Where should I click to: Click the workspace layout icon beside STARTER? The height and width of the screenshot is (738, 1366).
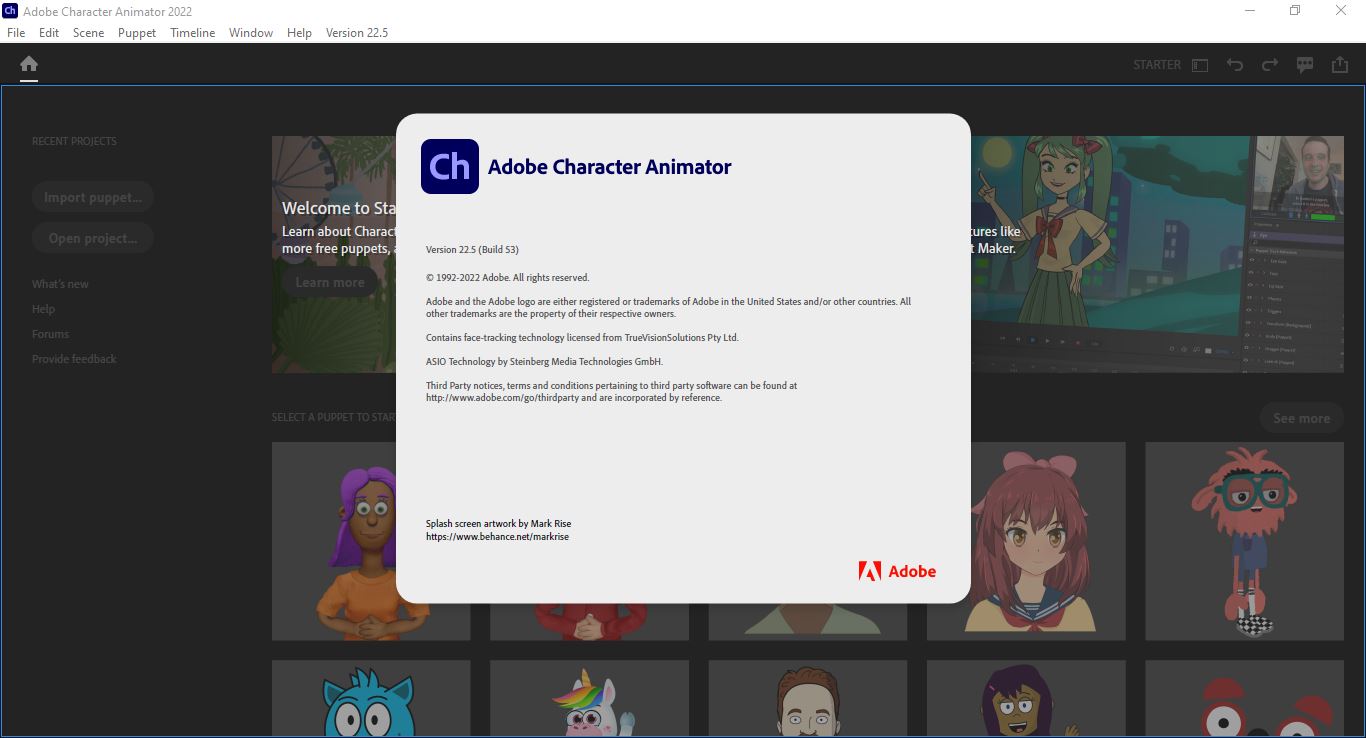tap(1200, 65)
